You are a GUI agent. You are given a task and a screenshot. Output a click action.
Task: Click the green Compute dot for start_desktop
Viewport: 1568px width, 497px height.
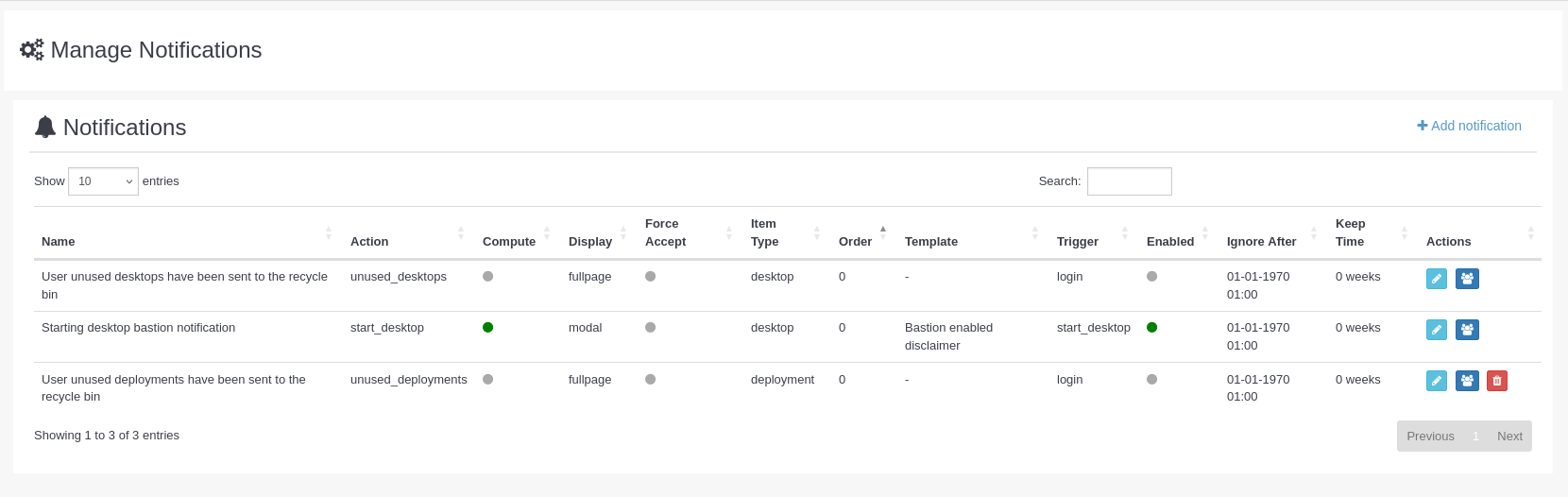point(487,328)
